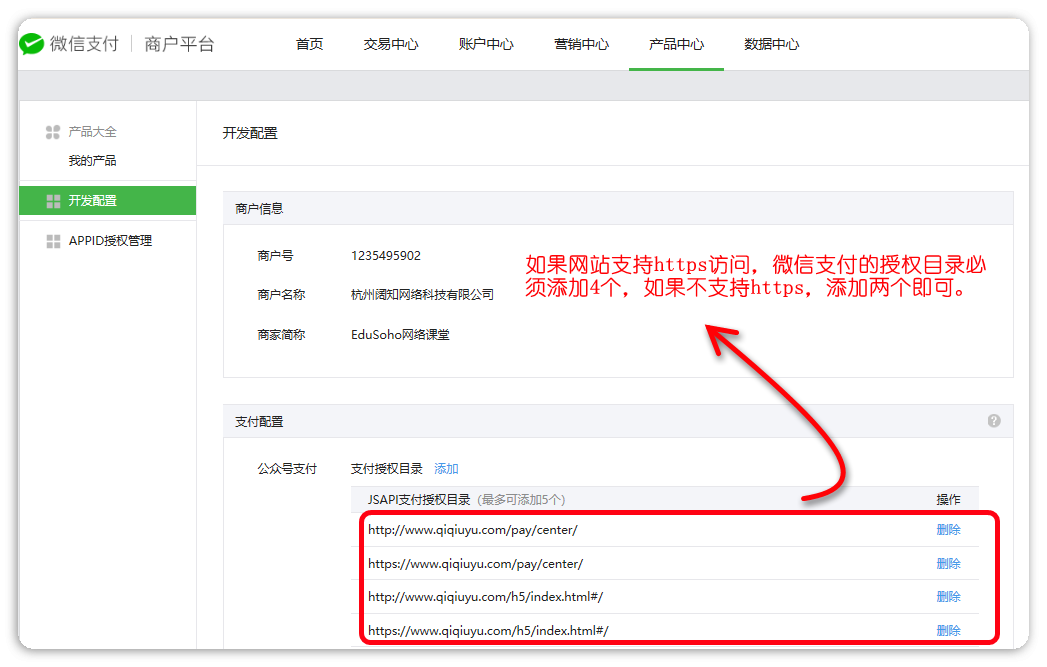
Task: Delete the https pay/center directory entry
Action: (948, 564)
